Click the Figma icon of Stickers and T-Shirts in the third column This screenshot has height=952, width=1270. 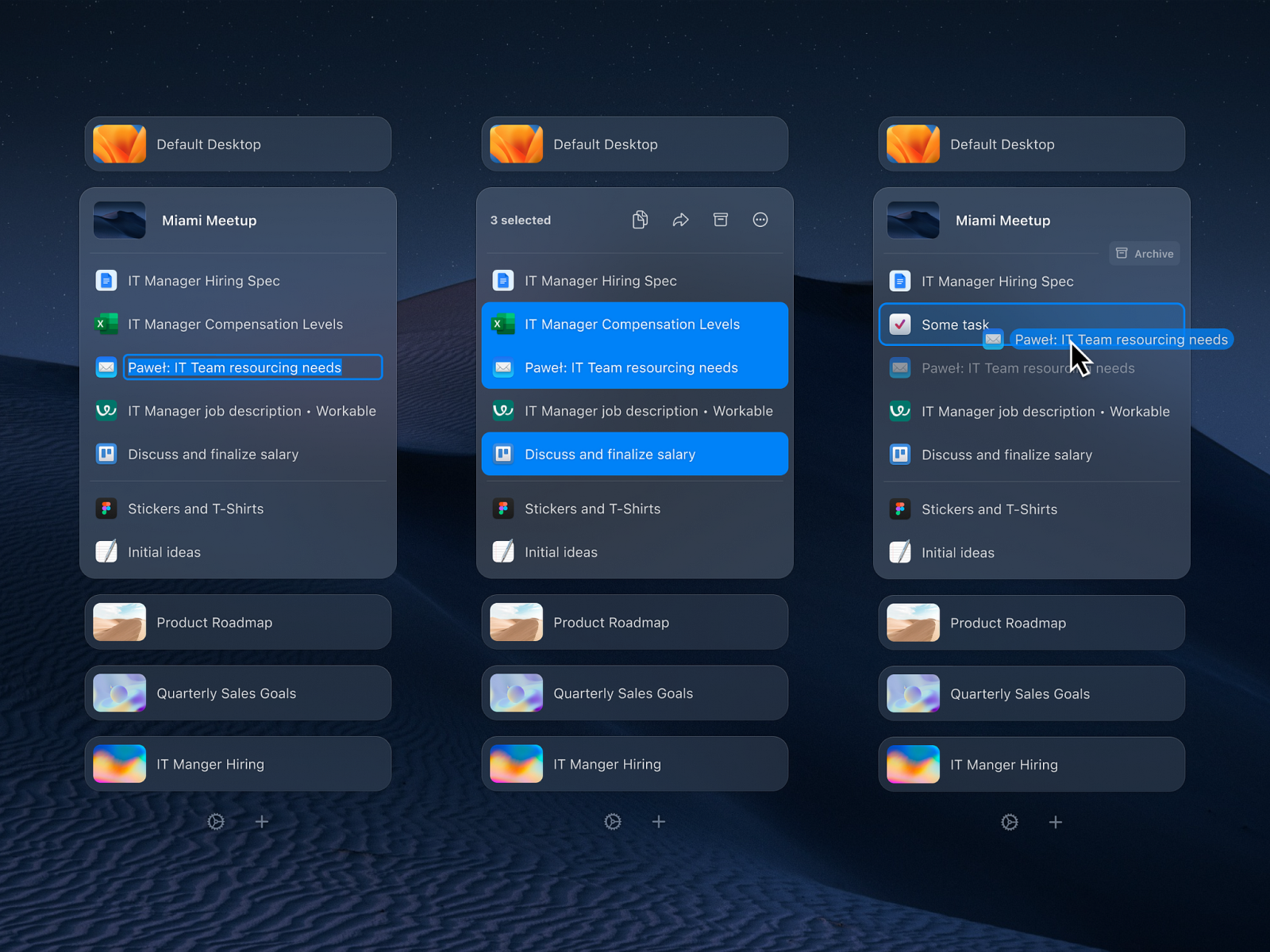pyautogui.click(x=900, y=509)
